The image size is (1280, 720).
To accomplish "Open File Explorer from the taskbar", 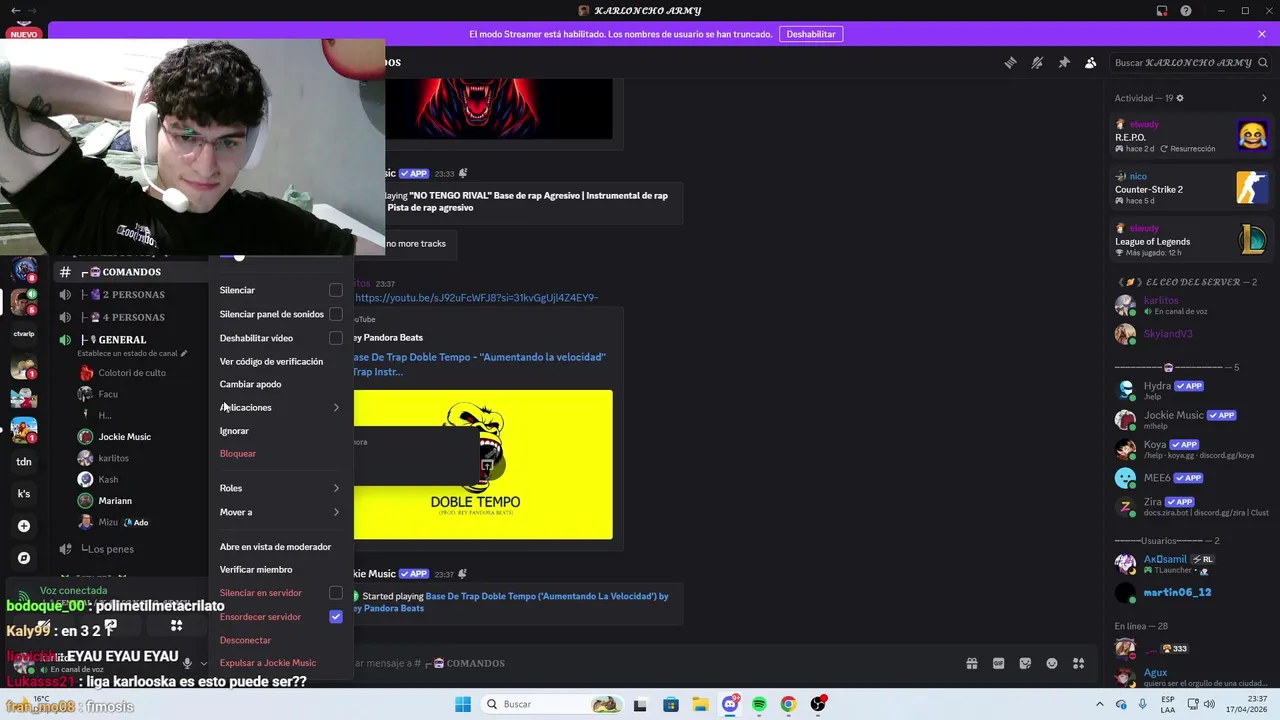I will (700, 704).
